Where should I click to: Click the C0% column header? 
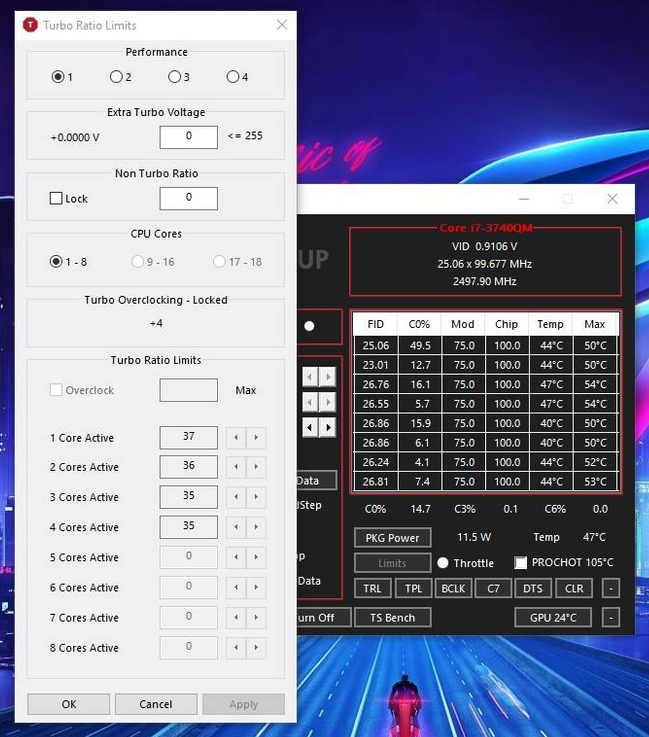click(x=419, y=324)
